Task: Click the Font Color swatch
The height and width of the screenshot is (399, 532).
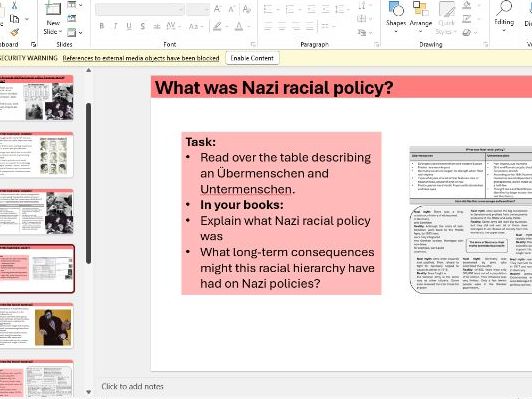Action: point(239,26)
